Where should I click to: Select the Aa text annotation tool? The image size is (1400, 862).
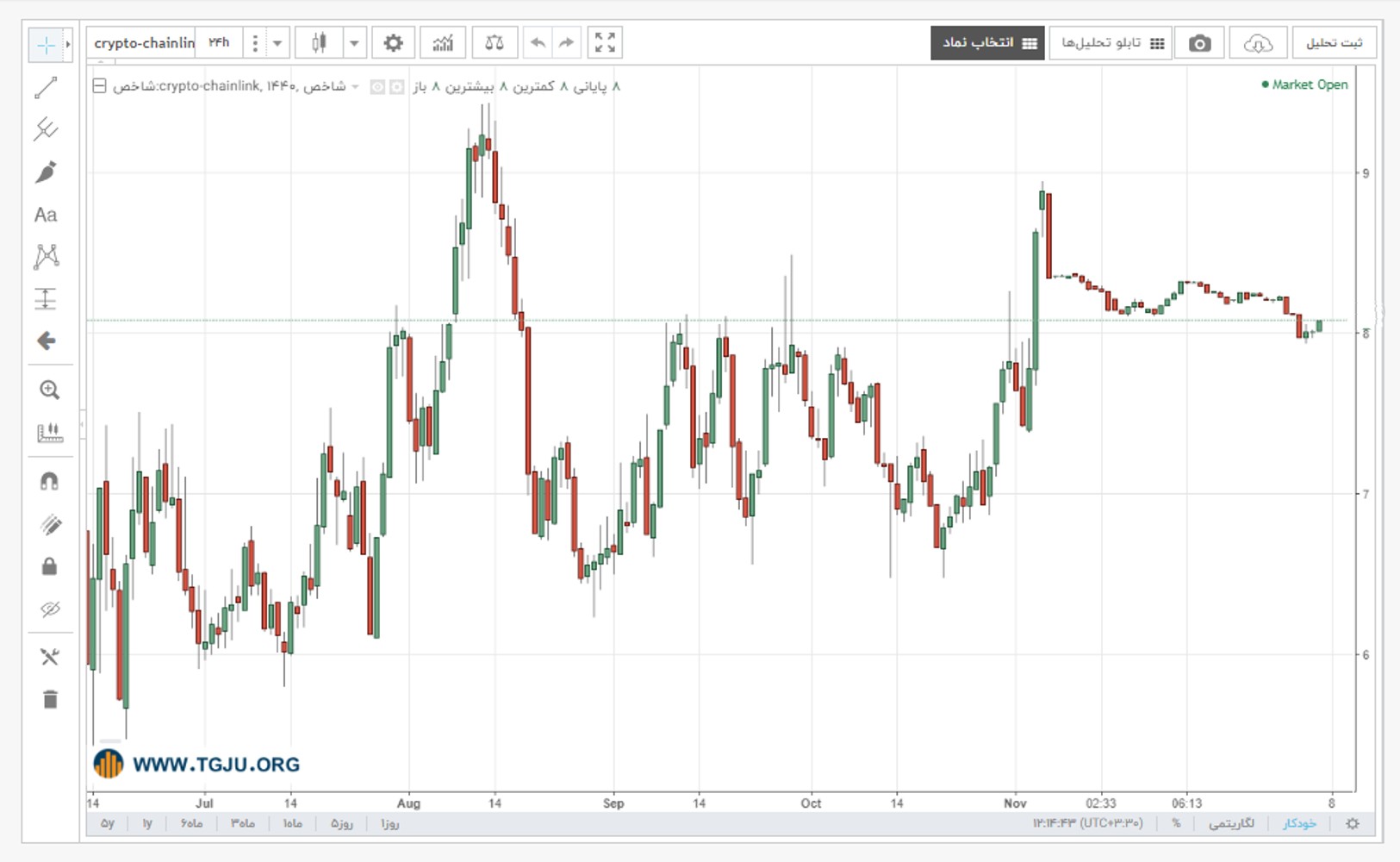pyautogui.click(x=47, y=215)
